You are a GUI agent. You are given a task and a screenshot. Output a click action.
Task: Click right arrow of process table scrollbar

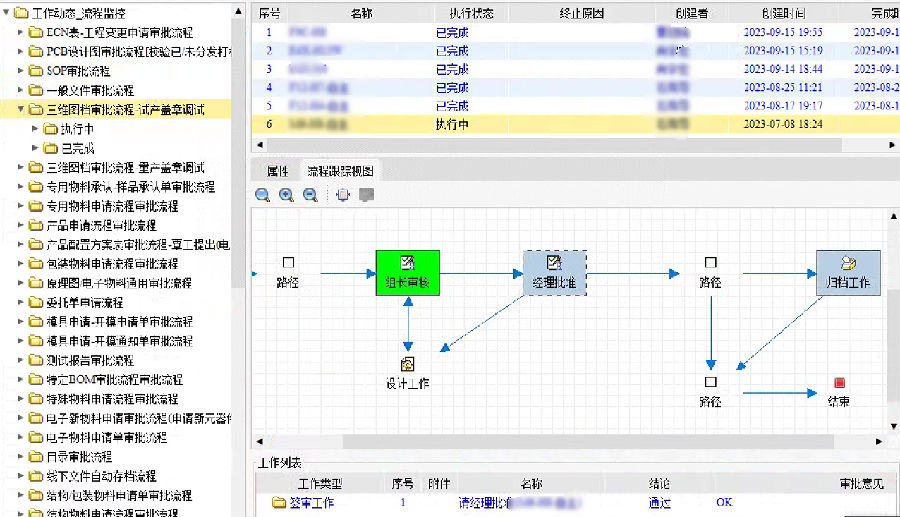tap(892, 145)
